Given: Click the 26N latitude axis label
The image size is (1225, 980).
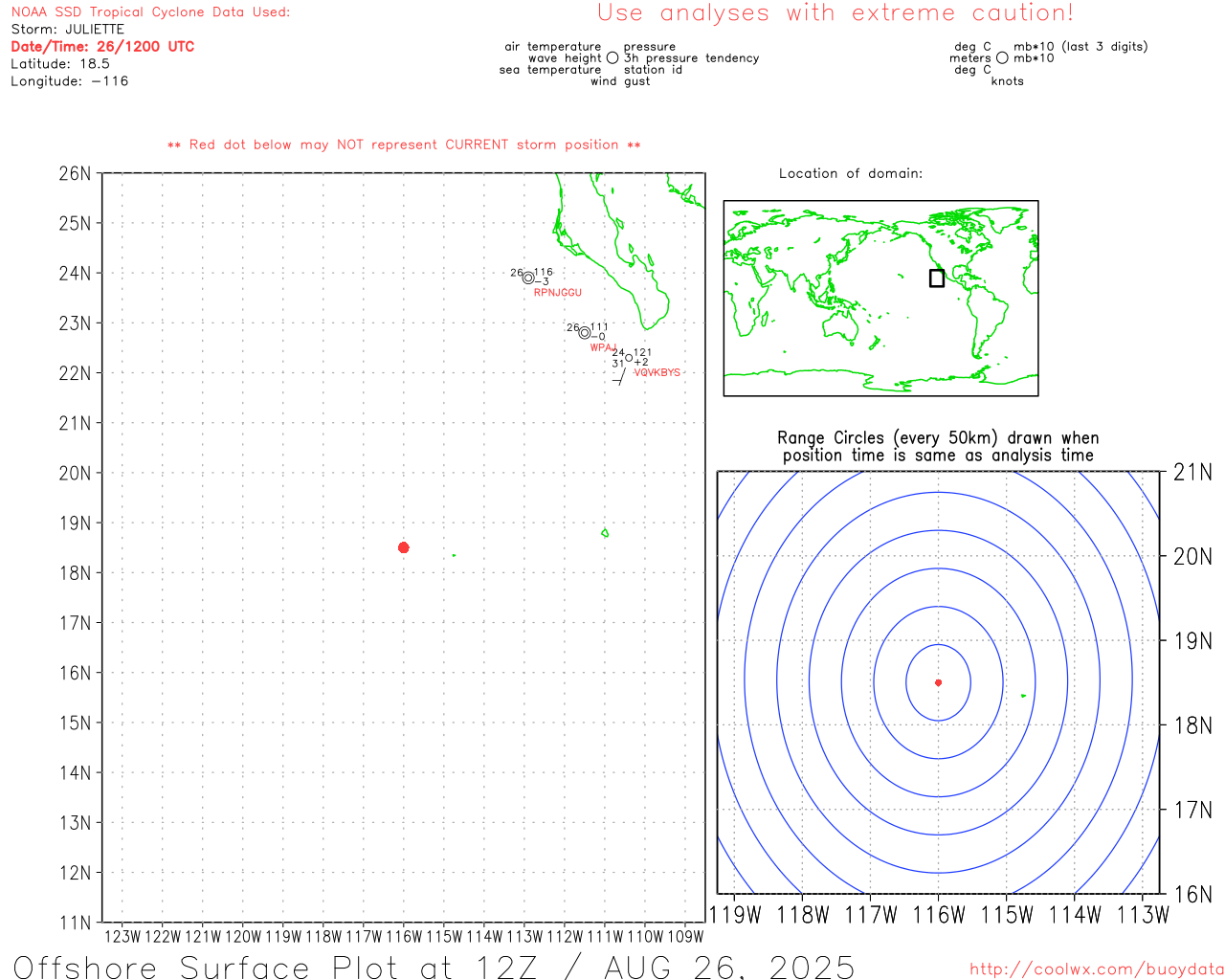Looking at the screenshot, I should pos(76,173).
